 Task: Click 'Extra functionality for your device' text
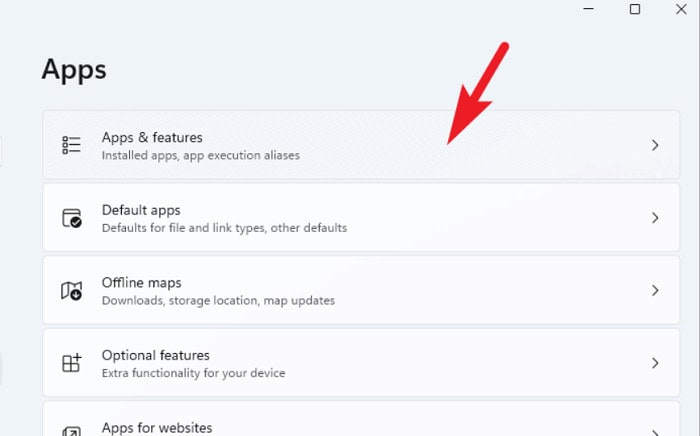(x=193, y=373)
